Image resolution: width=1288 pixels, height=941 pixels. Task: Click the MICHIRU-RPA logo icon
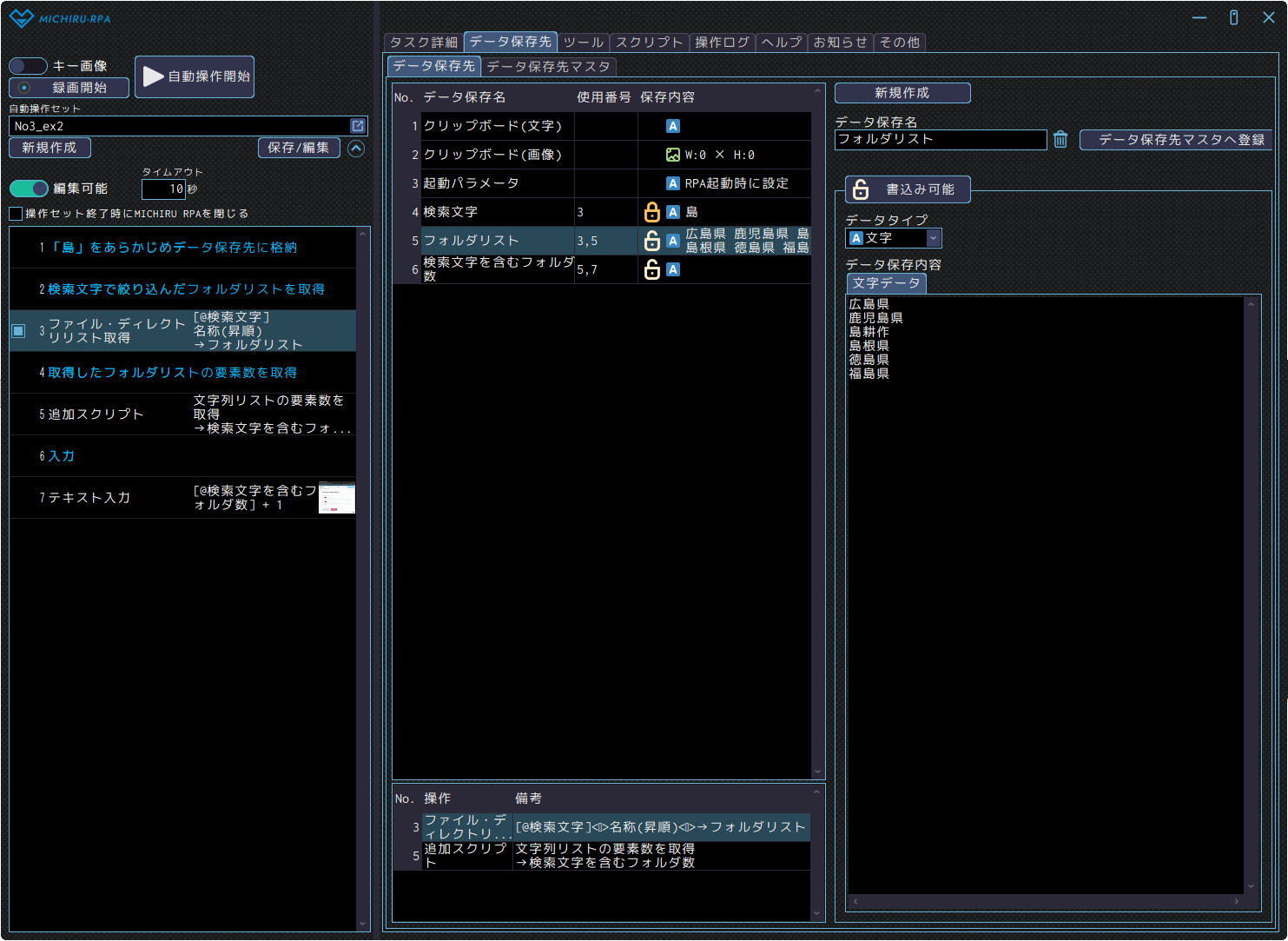pos(21,18)
